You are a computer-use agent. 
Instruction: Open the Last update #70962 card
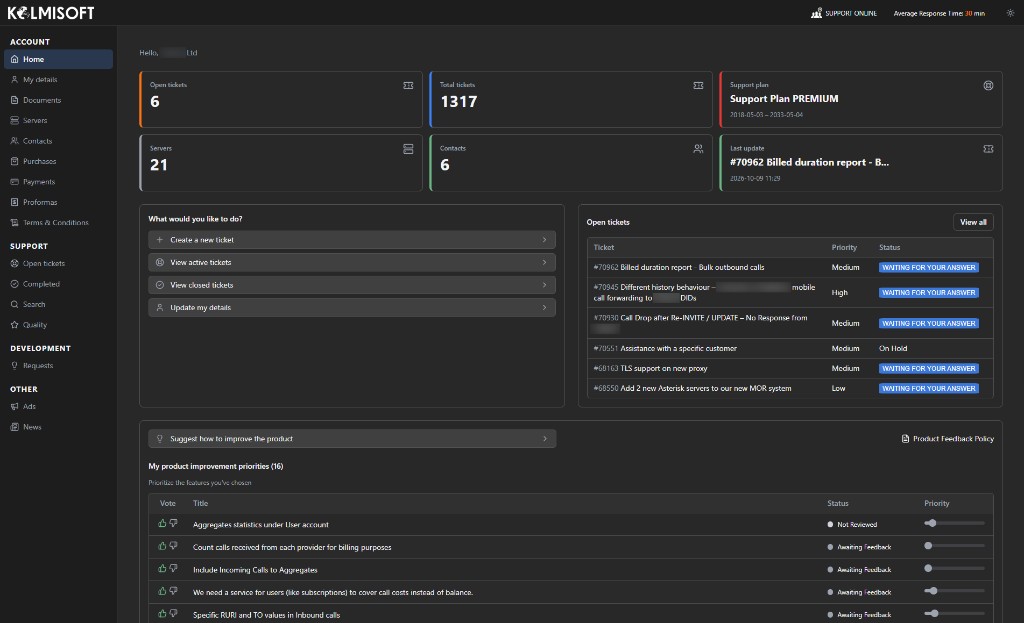tap(861, 163)
